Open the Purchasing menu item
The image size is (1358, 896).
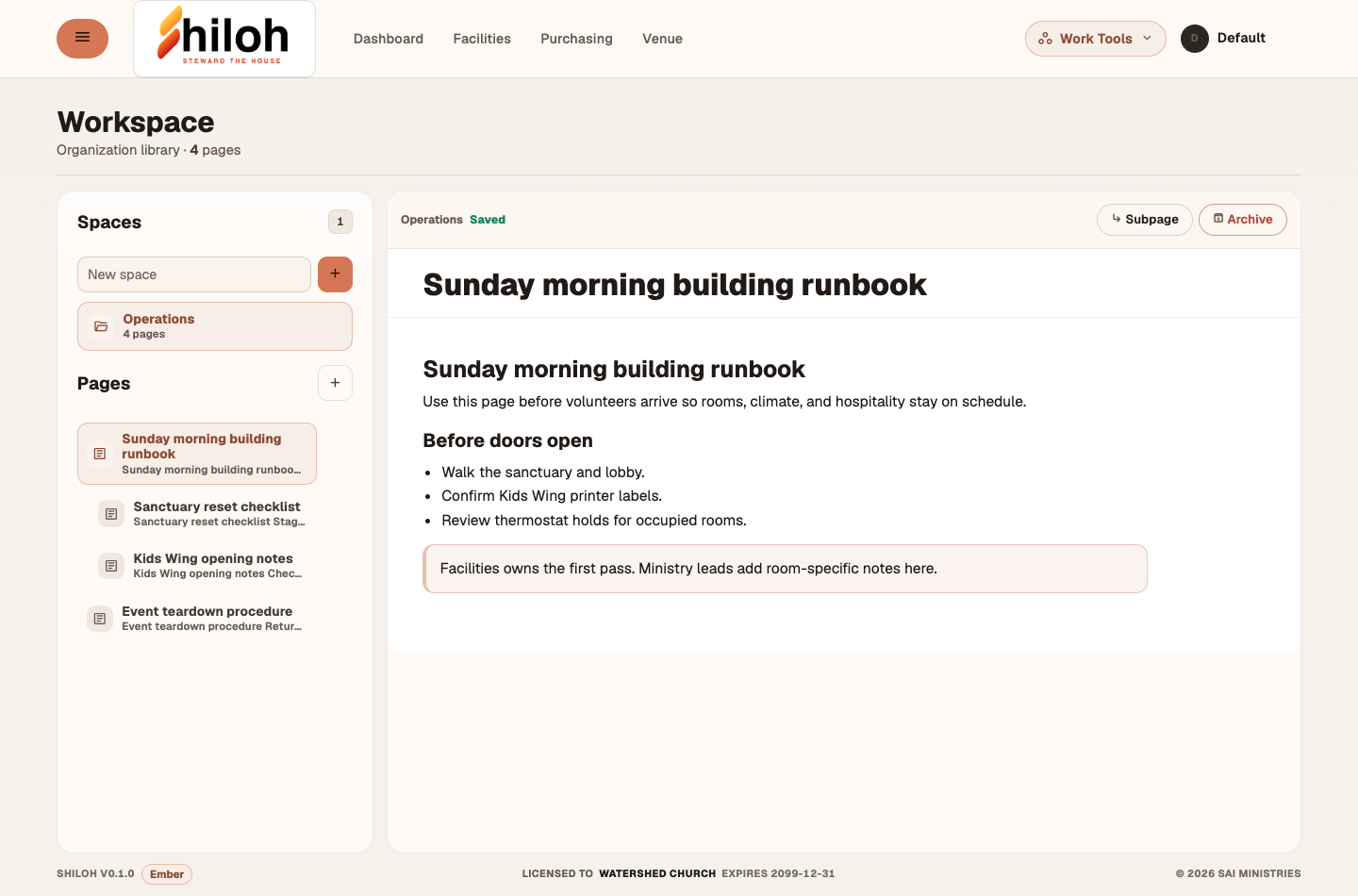pos(576,39)
